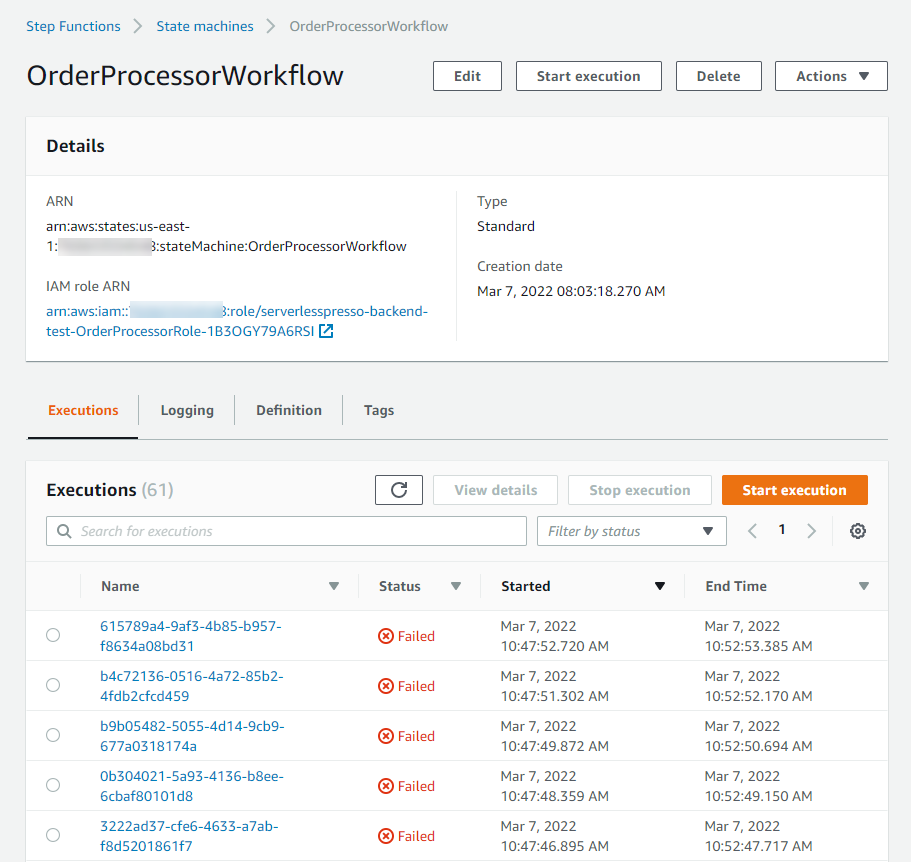The image size is (911, 862).
Task: Click creation date Mar 7, 2022 08:03:18.270 AM
Action: pyautogui.click(x=571, y=291)
